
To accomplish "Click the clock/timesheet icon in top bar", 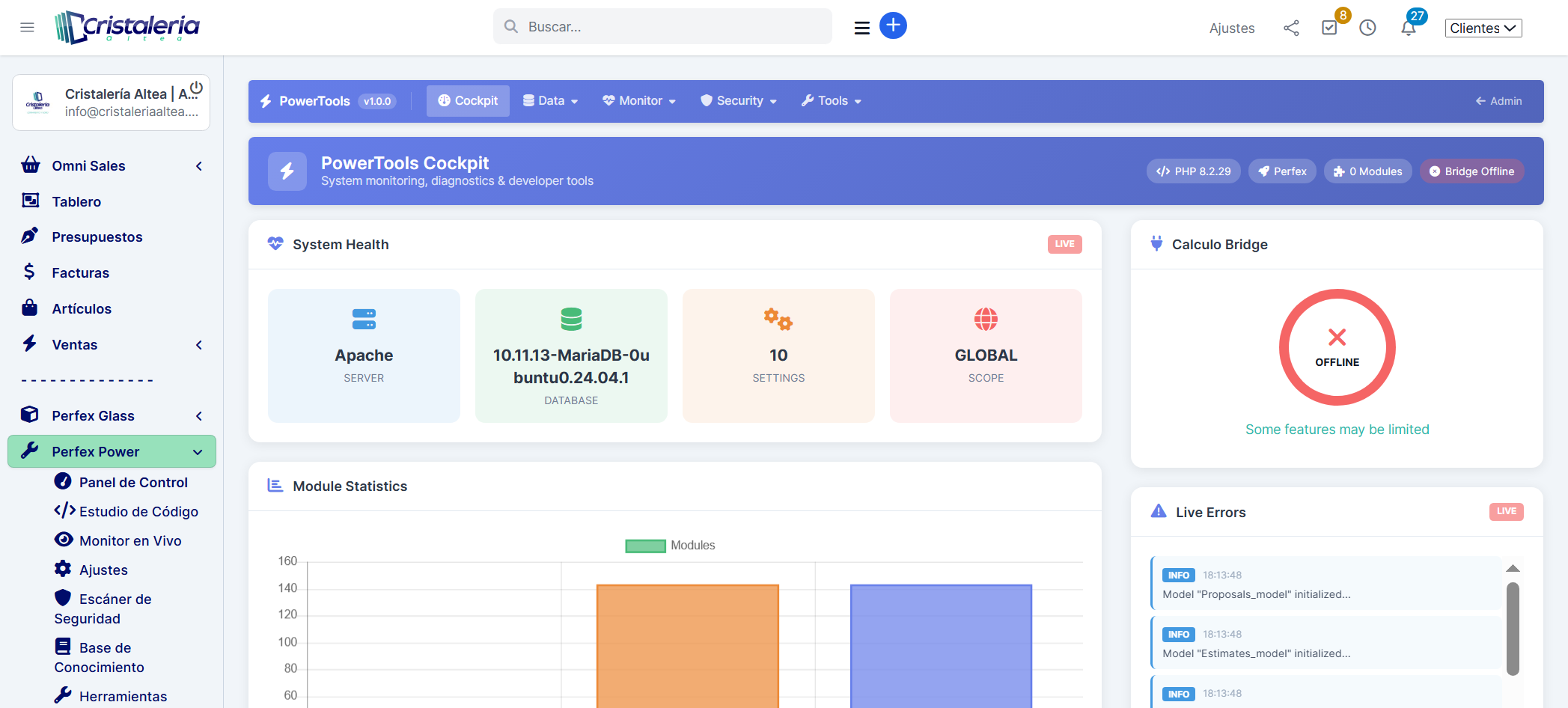I will point(1369,28).
